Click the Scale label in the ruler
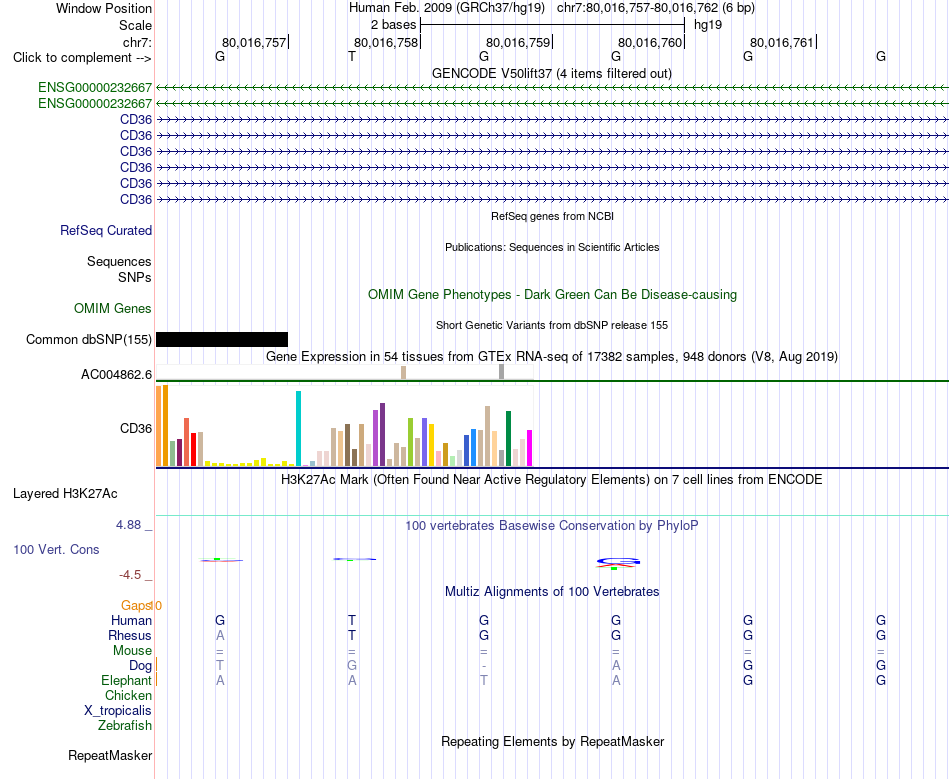 pyautogui.click(x=135, y=25)
